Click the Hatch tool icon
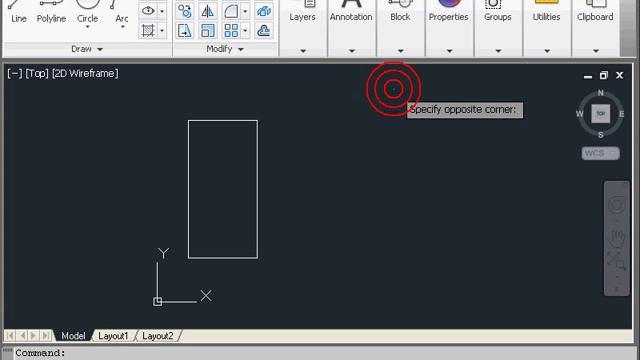The image size is (640, 360). pos(148,30)
